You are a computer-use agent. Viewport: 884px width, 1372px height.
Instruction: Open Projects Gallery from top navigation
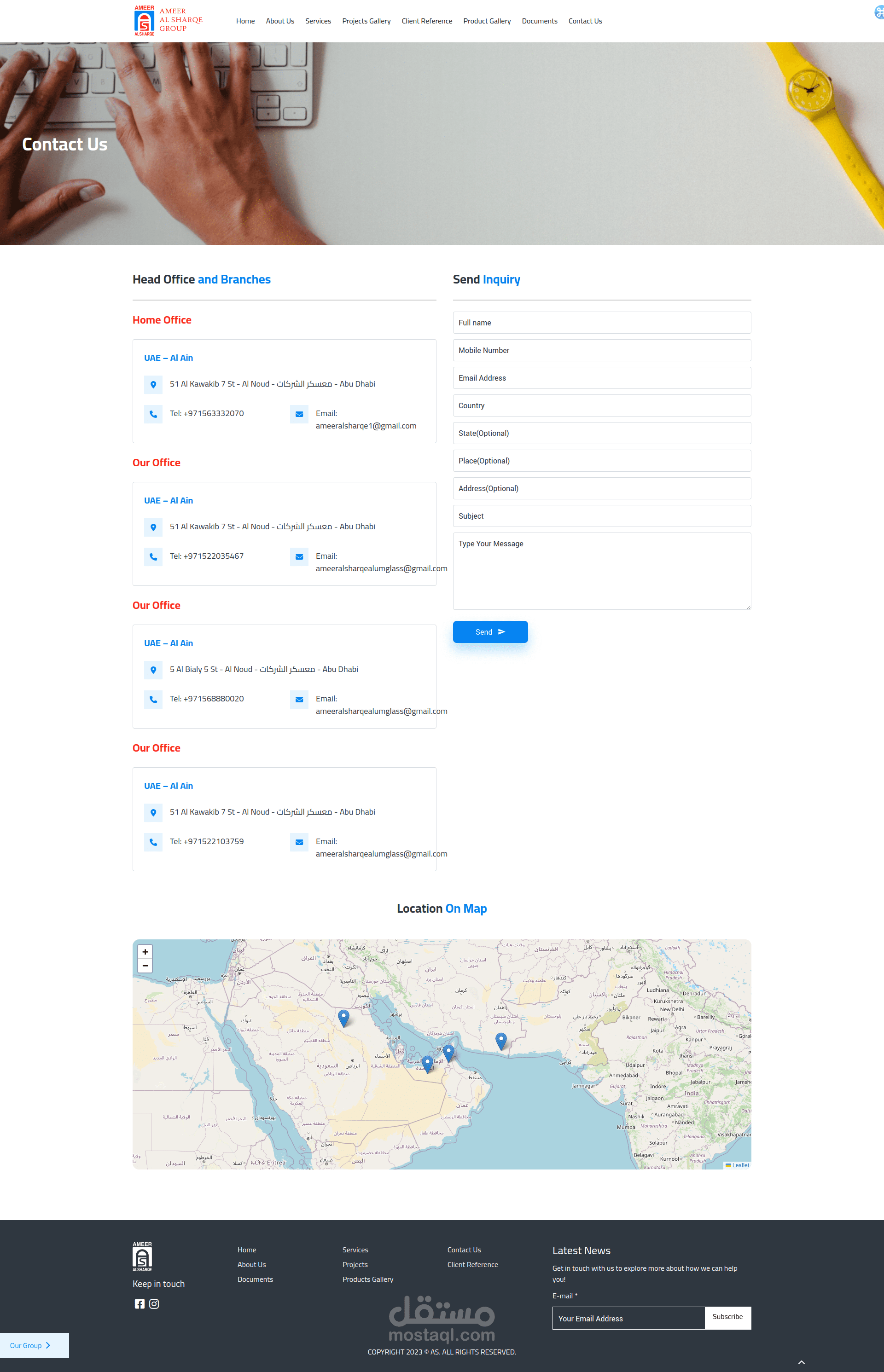point(366,21)
